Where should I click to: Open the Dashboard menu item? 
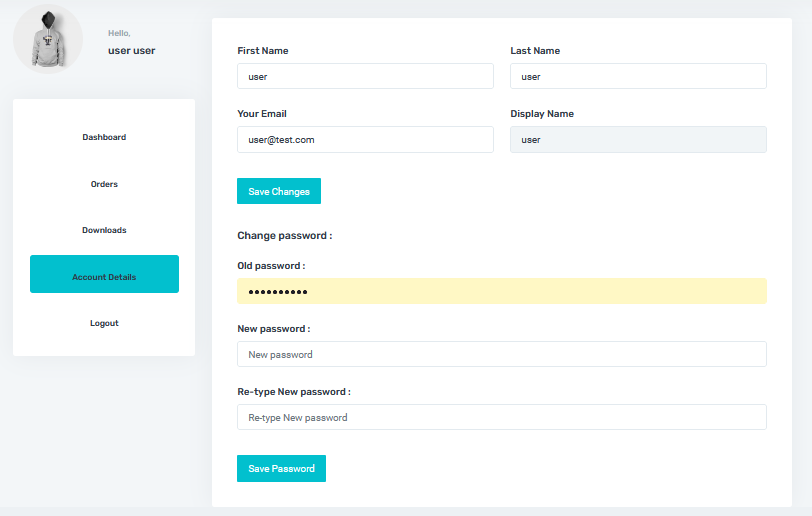click(x=104, y=137)
